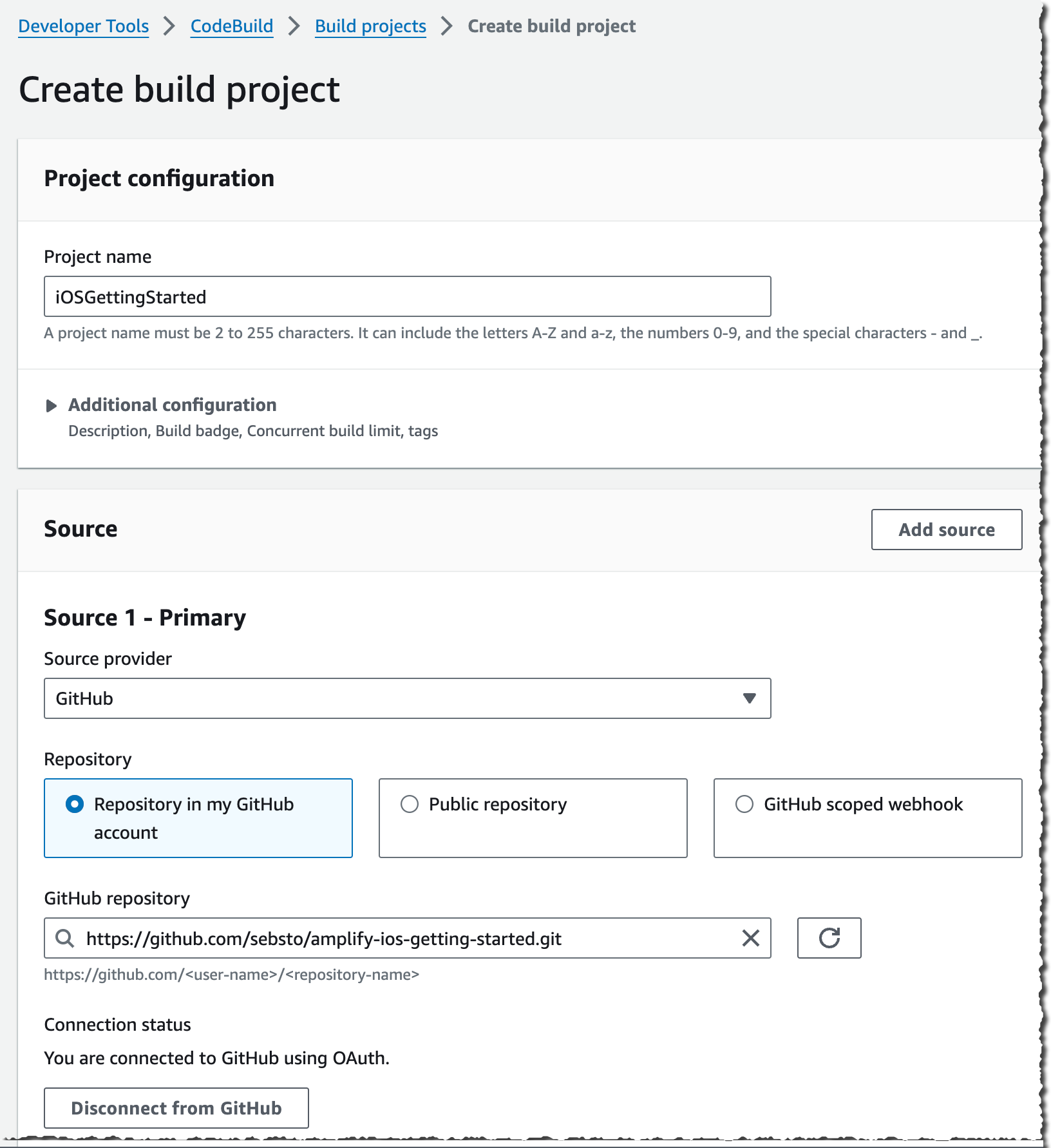Click the chevron after CodeBuild breadcrumb

coord(294,26)
